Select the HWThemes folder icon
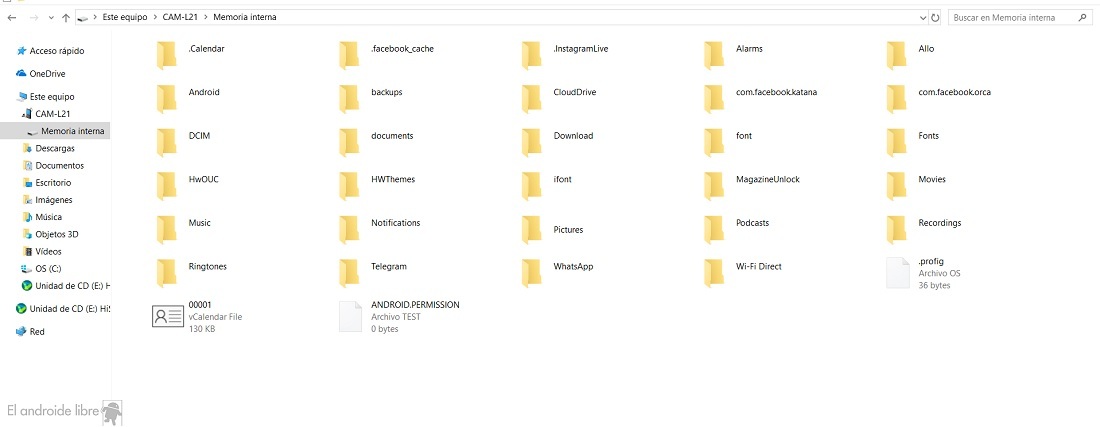This screenshot has width=1100, height=427. point(349,186)
